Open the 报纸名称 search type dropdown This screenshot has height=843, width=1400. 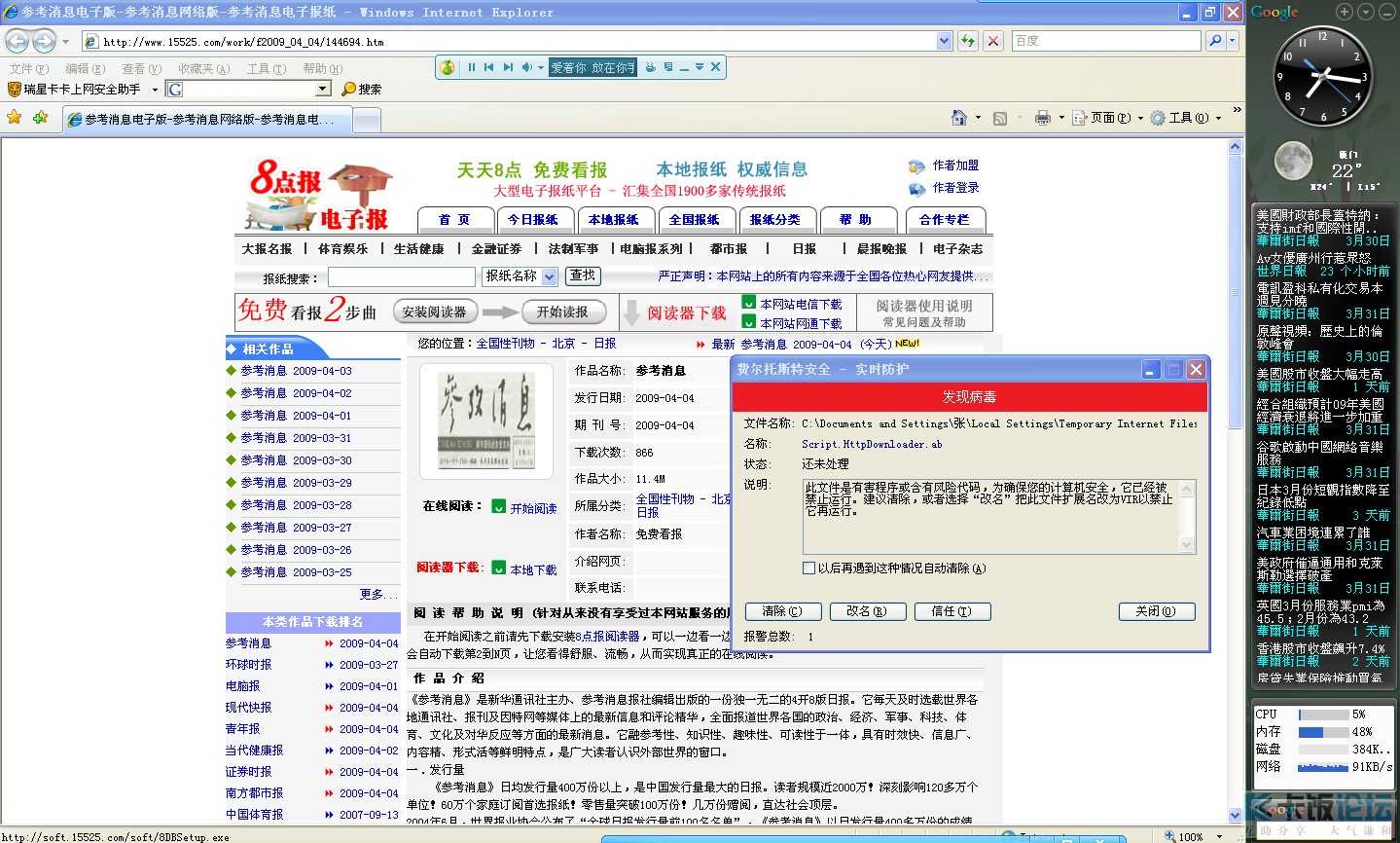coord(550,276)
